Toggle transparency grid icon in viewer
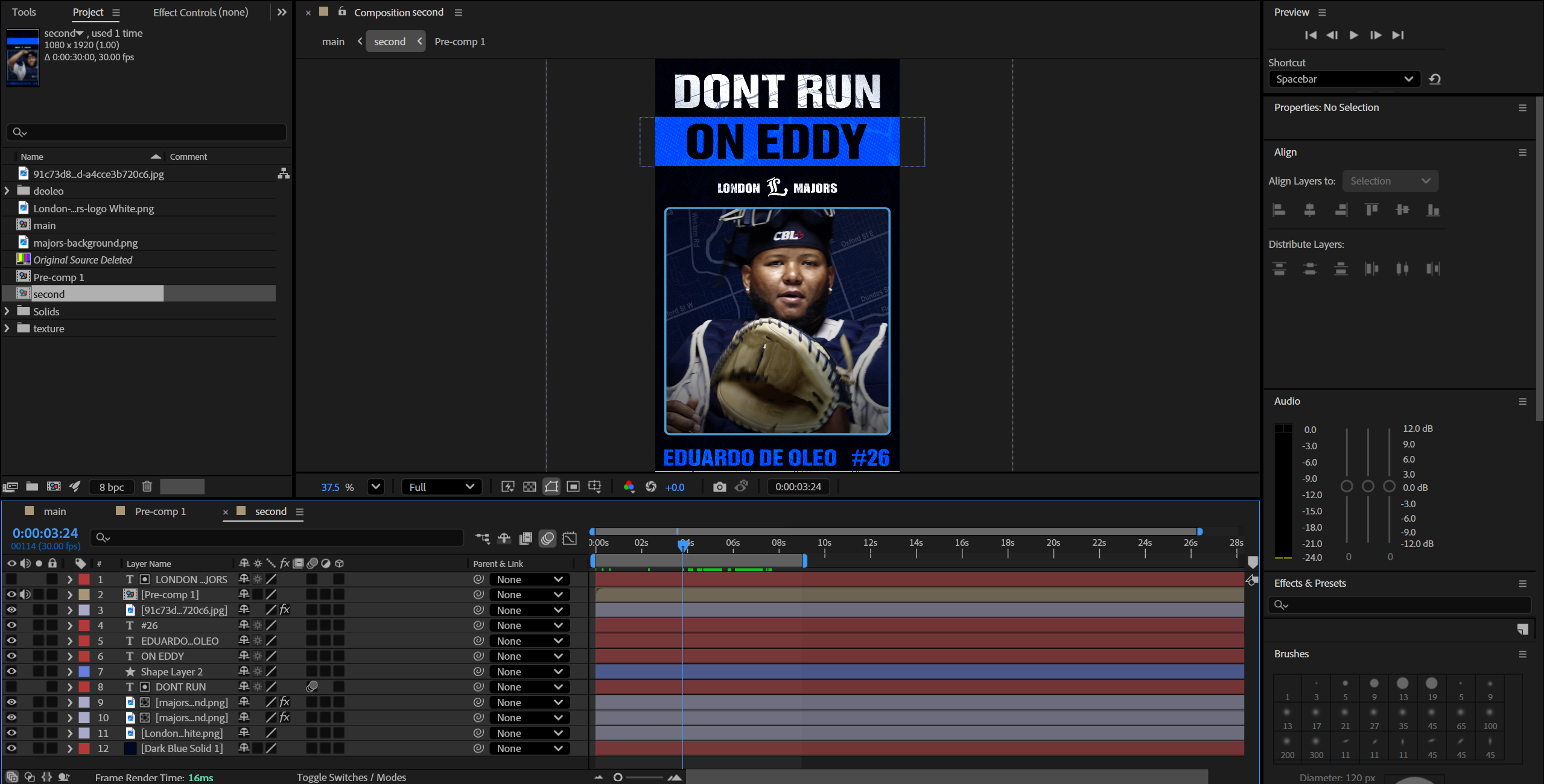1544x784 pixels. pyautogui.click(x=529, y=487)
